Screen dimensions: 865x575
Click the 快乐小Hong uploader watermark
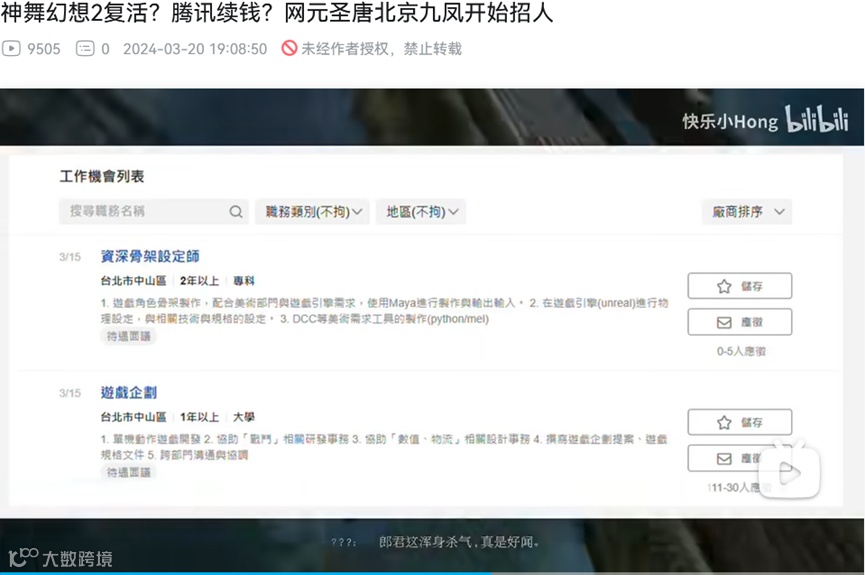point(729,121)
